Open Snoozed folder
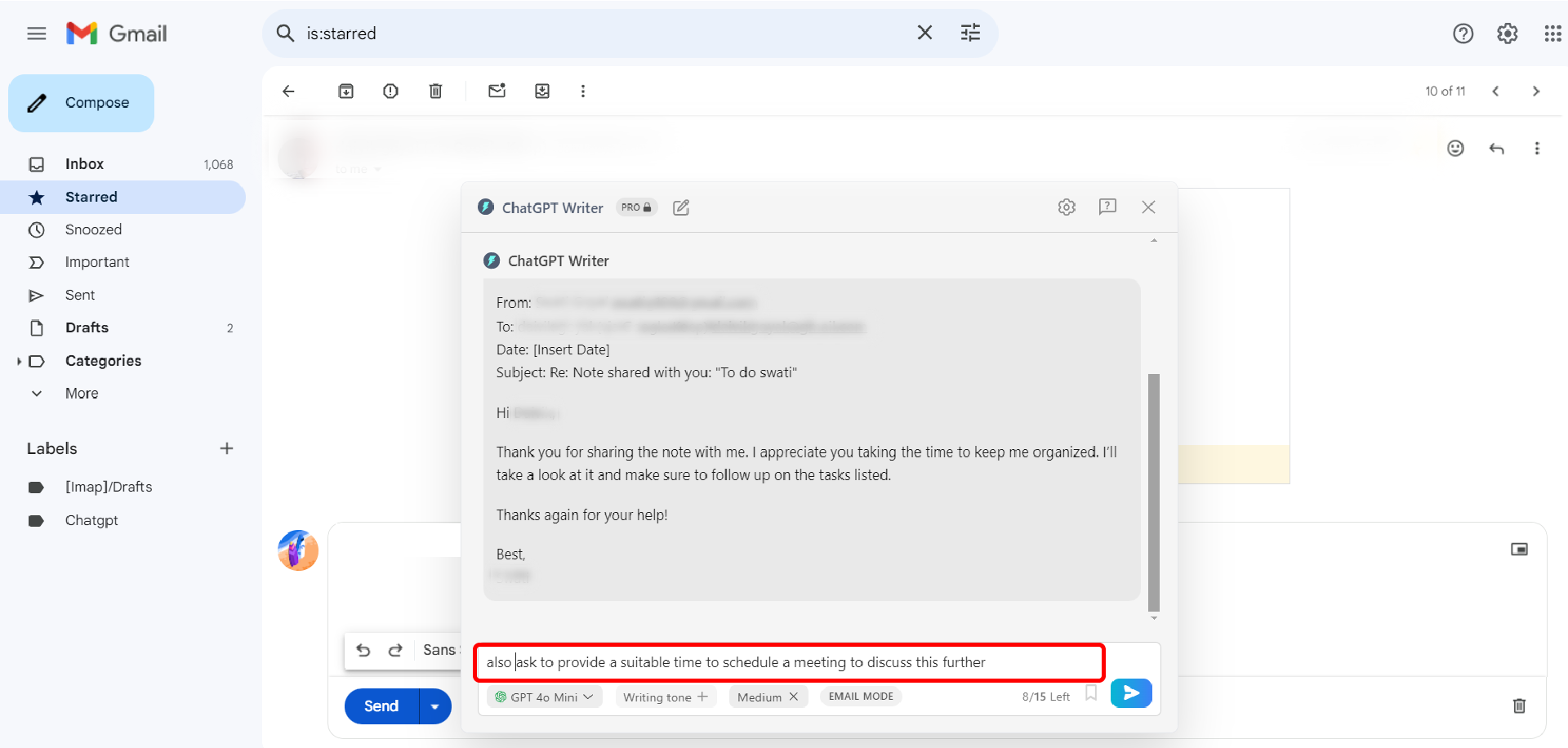1568x748 pixels. [122, 229]
